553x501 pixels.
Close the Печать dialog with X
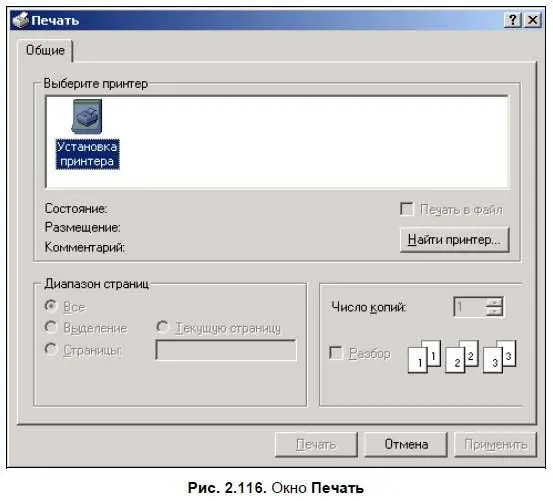(x=533, y=20)
